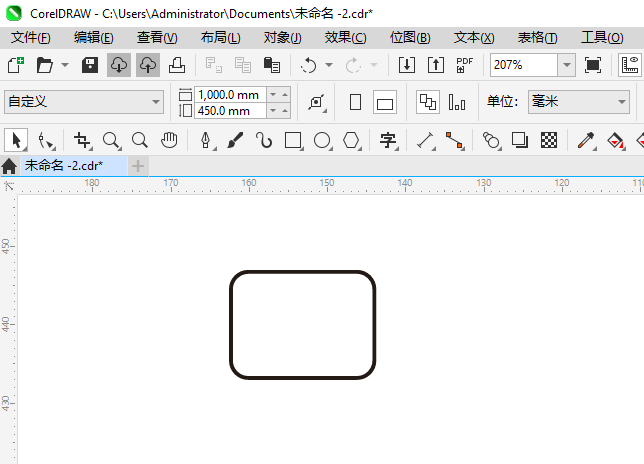
Task: Choose the Text tool
Action: (388, 140)
